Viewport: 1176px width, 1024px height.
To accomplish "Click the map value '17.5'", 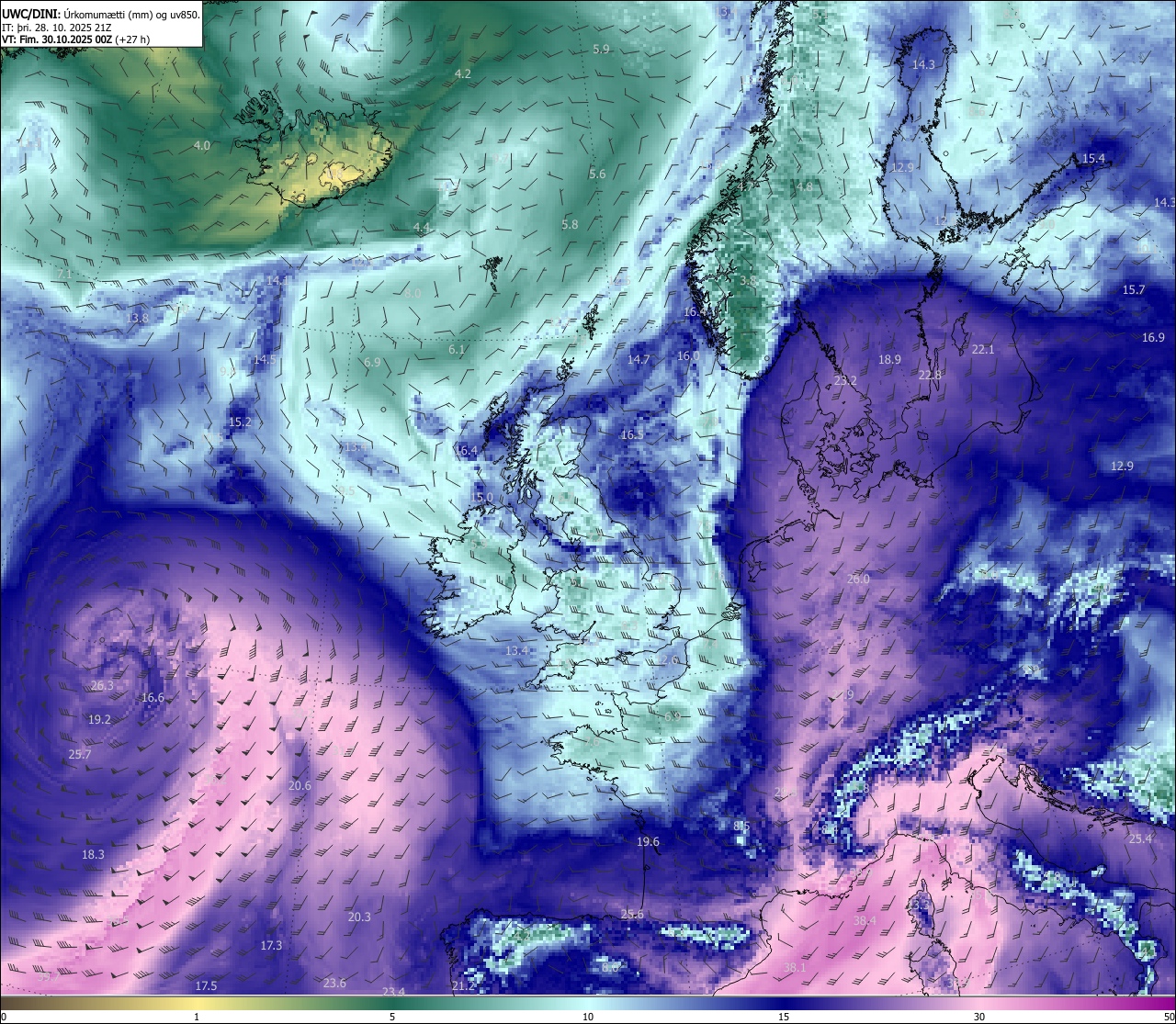I will click(x=206, y=985).
